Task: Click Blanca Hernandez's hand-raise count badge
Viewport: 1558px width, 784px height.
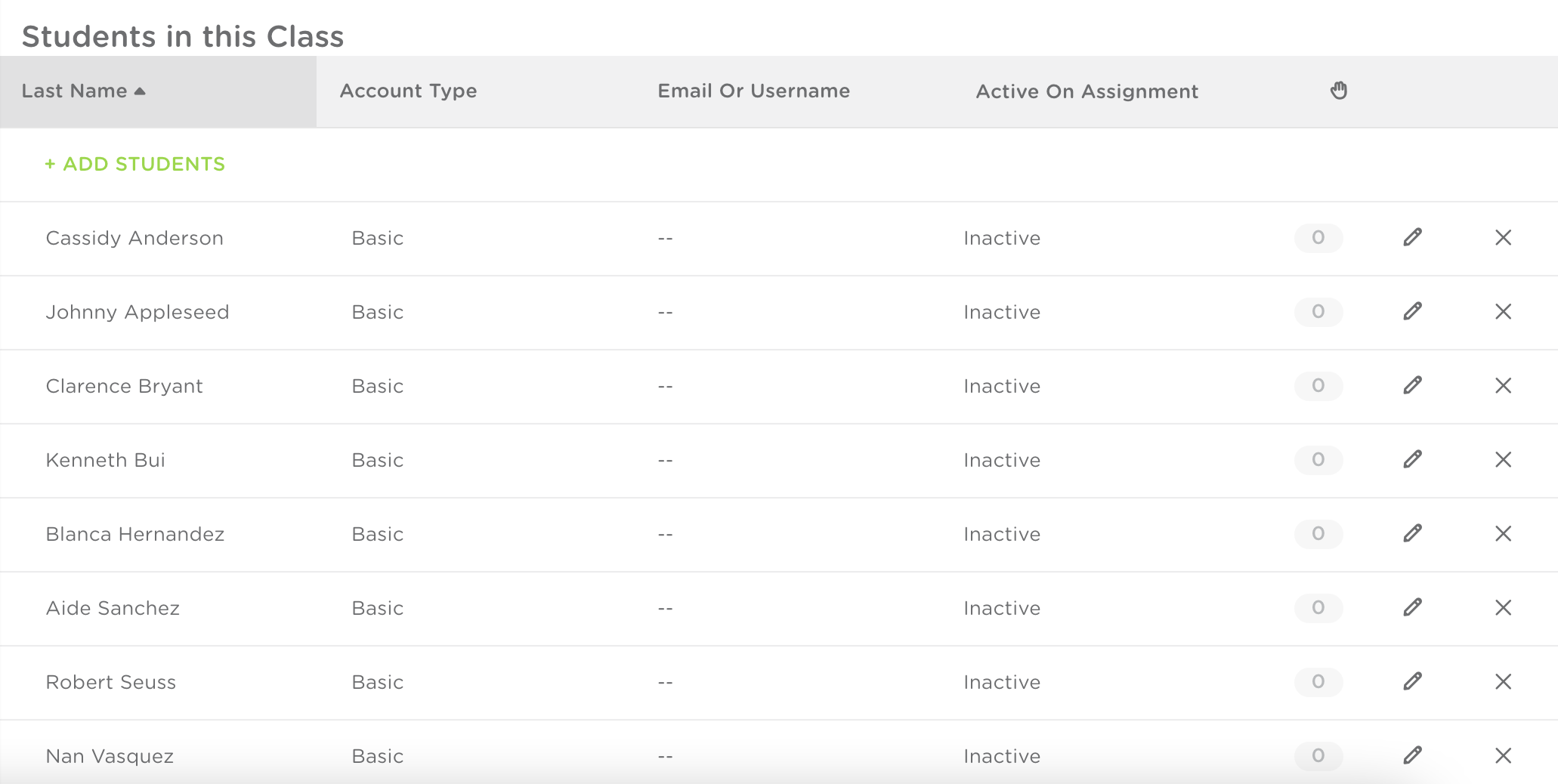Action: (1318, 534)
